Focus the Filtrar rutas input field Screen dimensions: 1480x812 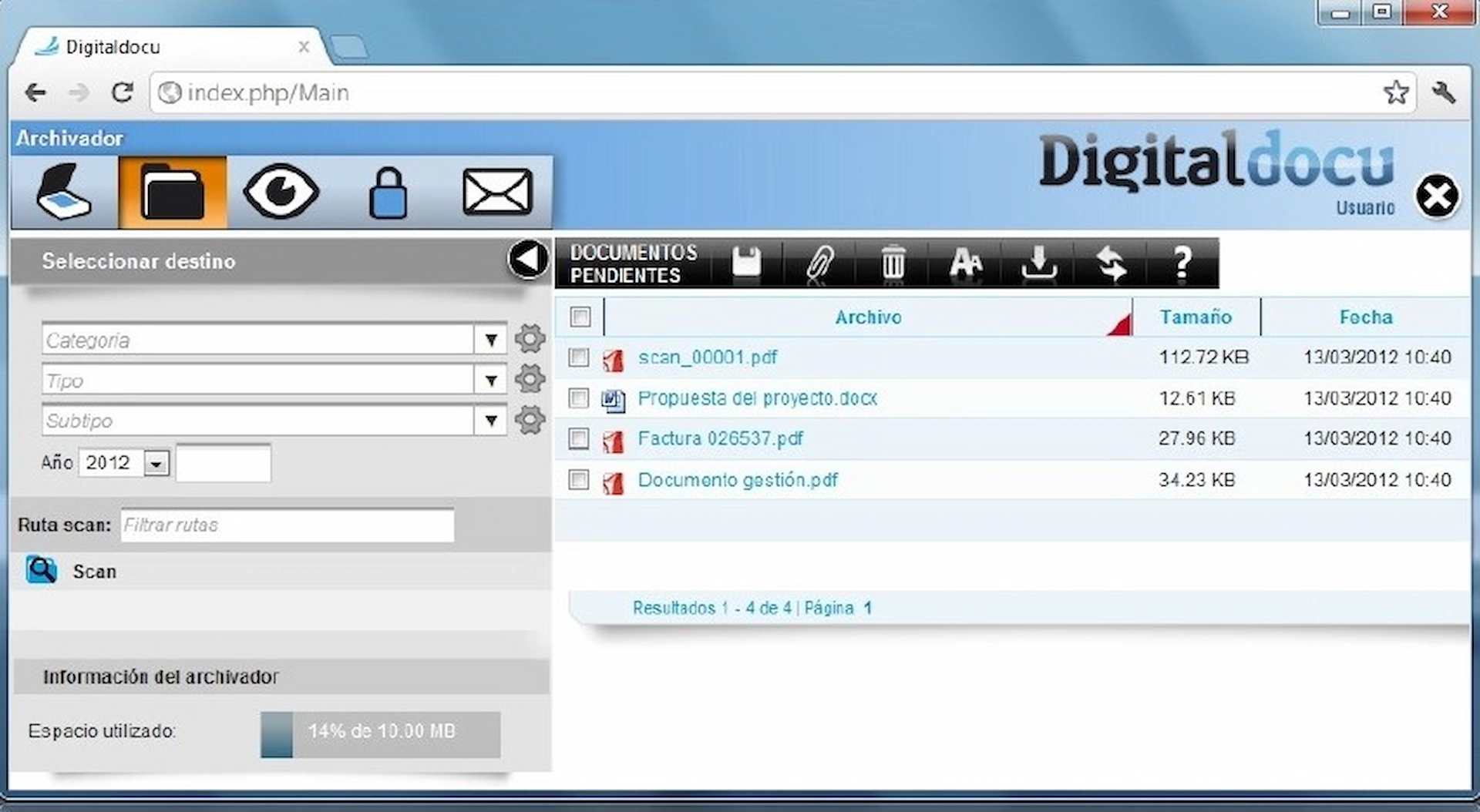[287, 525]
